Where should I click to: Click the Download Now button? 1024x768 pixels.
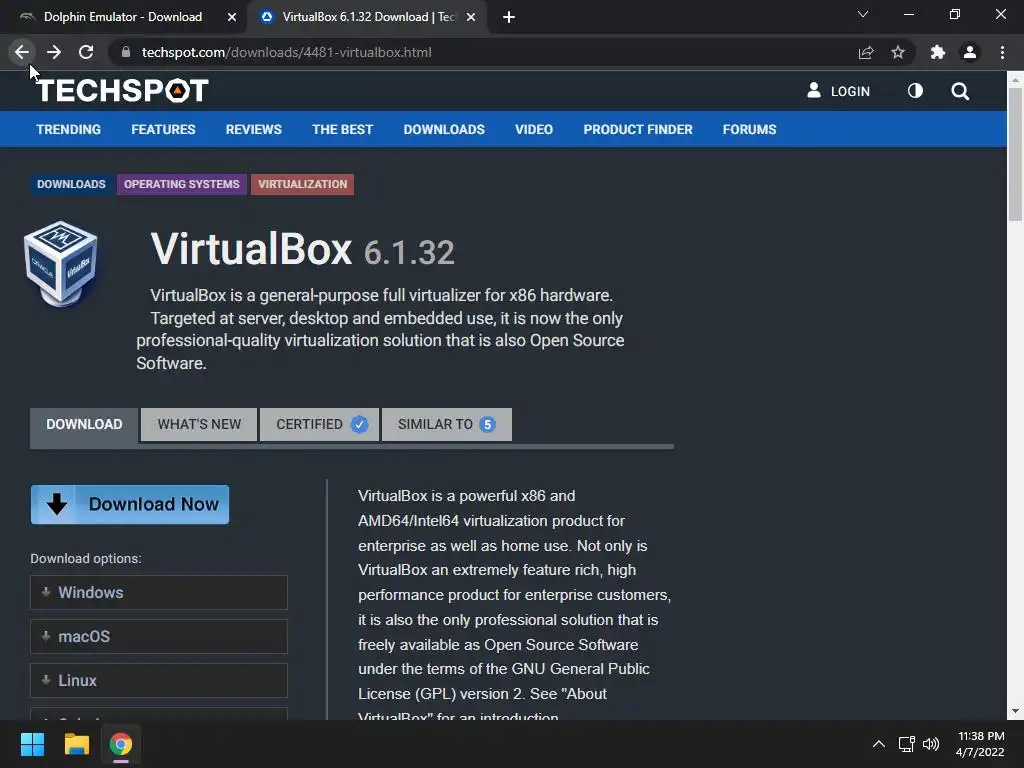[x=130, y=504]
